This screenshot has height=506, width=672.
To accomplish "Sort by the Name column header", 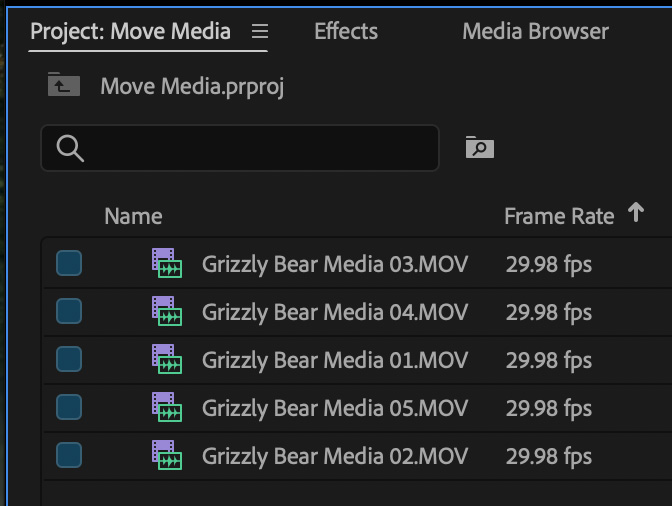I will (x=133, y=216).
